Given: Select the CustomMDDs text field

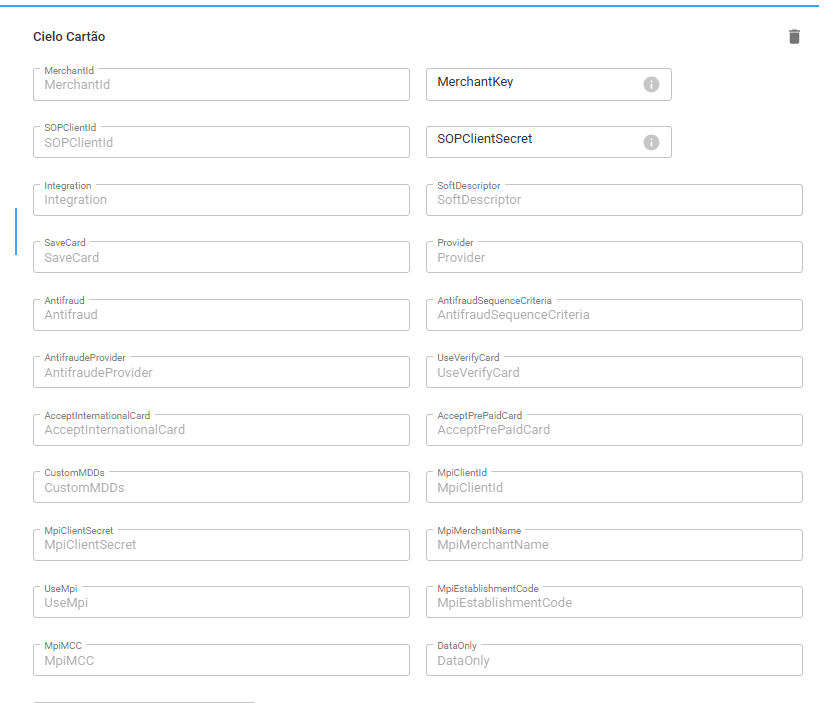Looking at the screenshot, I should pyautogui.click(x=221, y=487).
